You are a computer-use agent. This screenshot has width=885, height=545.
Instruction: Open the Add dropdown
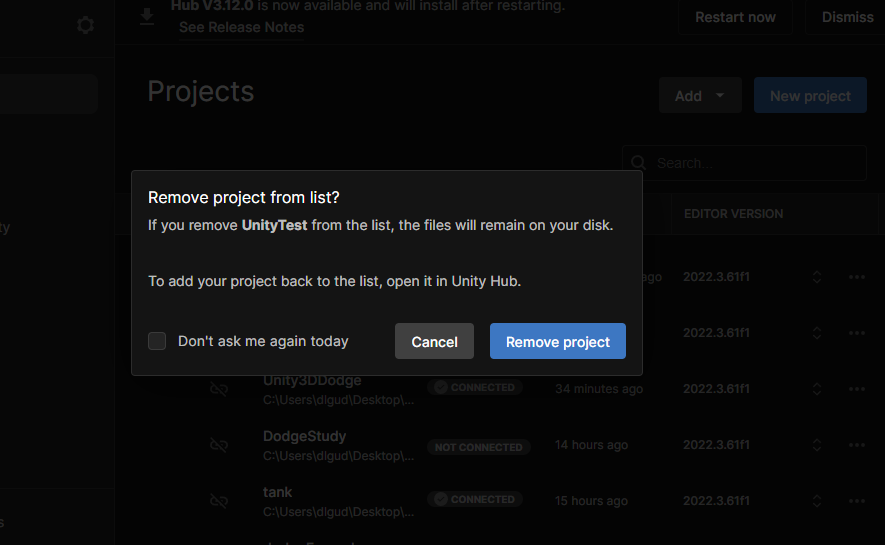[700, 95]
